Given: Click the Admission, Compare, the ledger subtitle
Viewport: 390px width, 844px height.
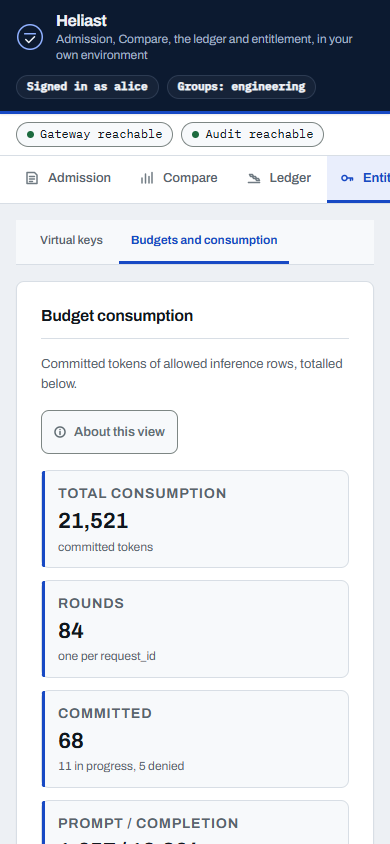Looking at the screenshot, I should (204, 47).
